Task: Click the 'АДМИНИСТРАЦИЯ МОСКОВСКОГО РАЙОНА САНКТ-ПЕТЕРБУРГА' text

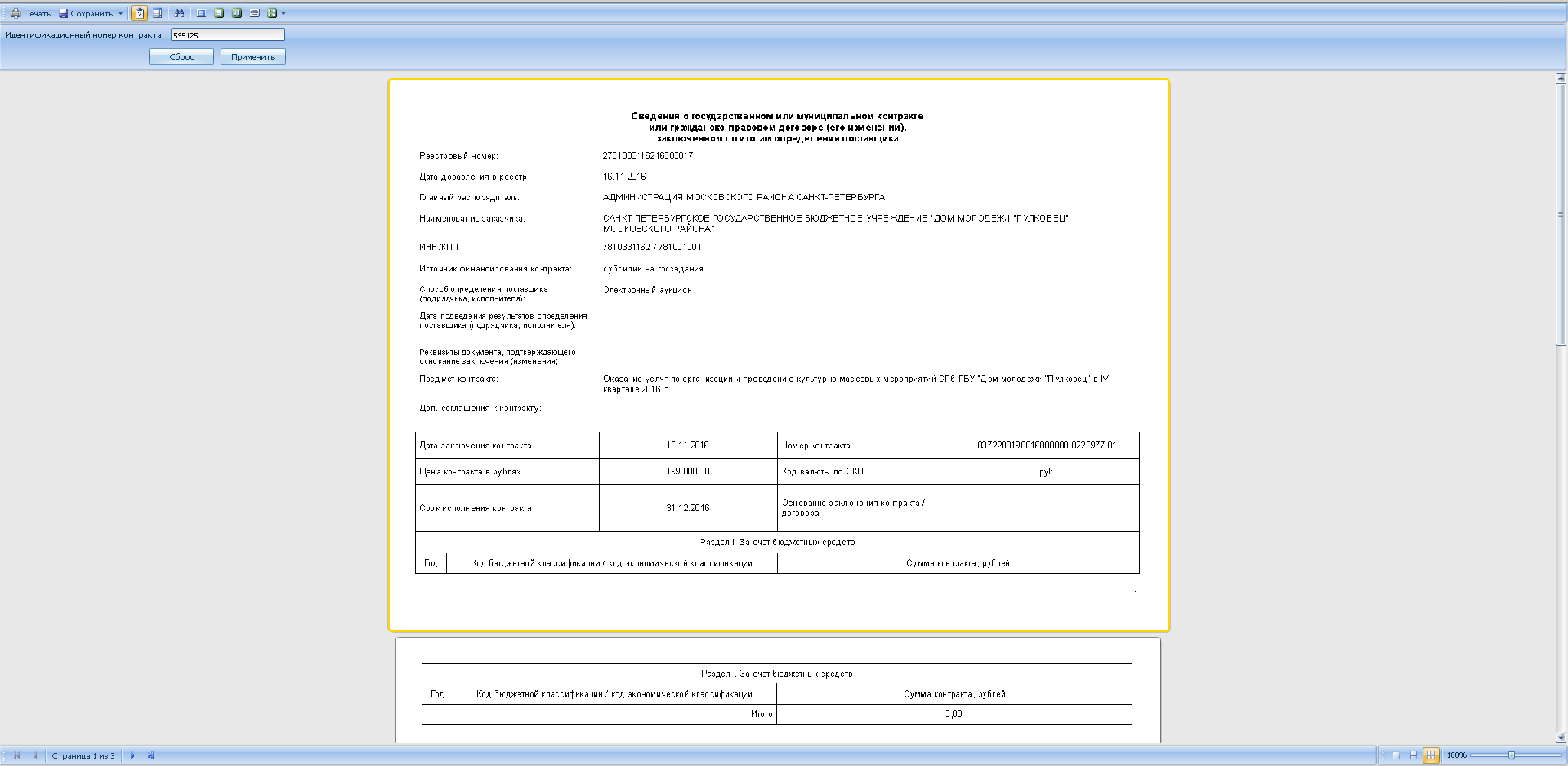Action: point(744,197)
